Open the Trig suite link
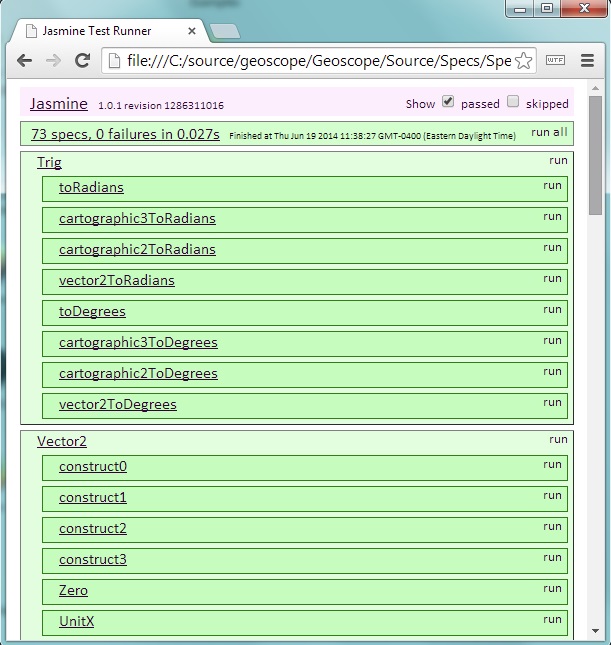The height and width of the screenshot is (645, 611). pos(49,162)
